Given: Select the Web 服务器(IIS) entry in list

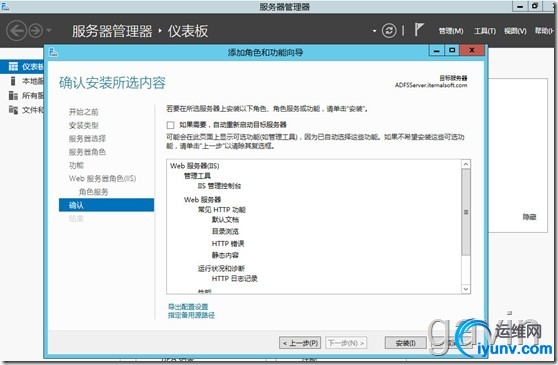Looking at the screenshot, I should pyautogui.click(x=194, y=166).
